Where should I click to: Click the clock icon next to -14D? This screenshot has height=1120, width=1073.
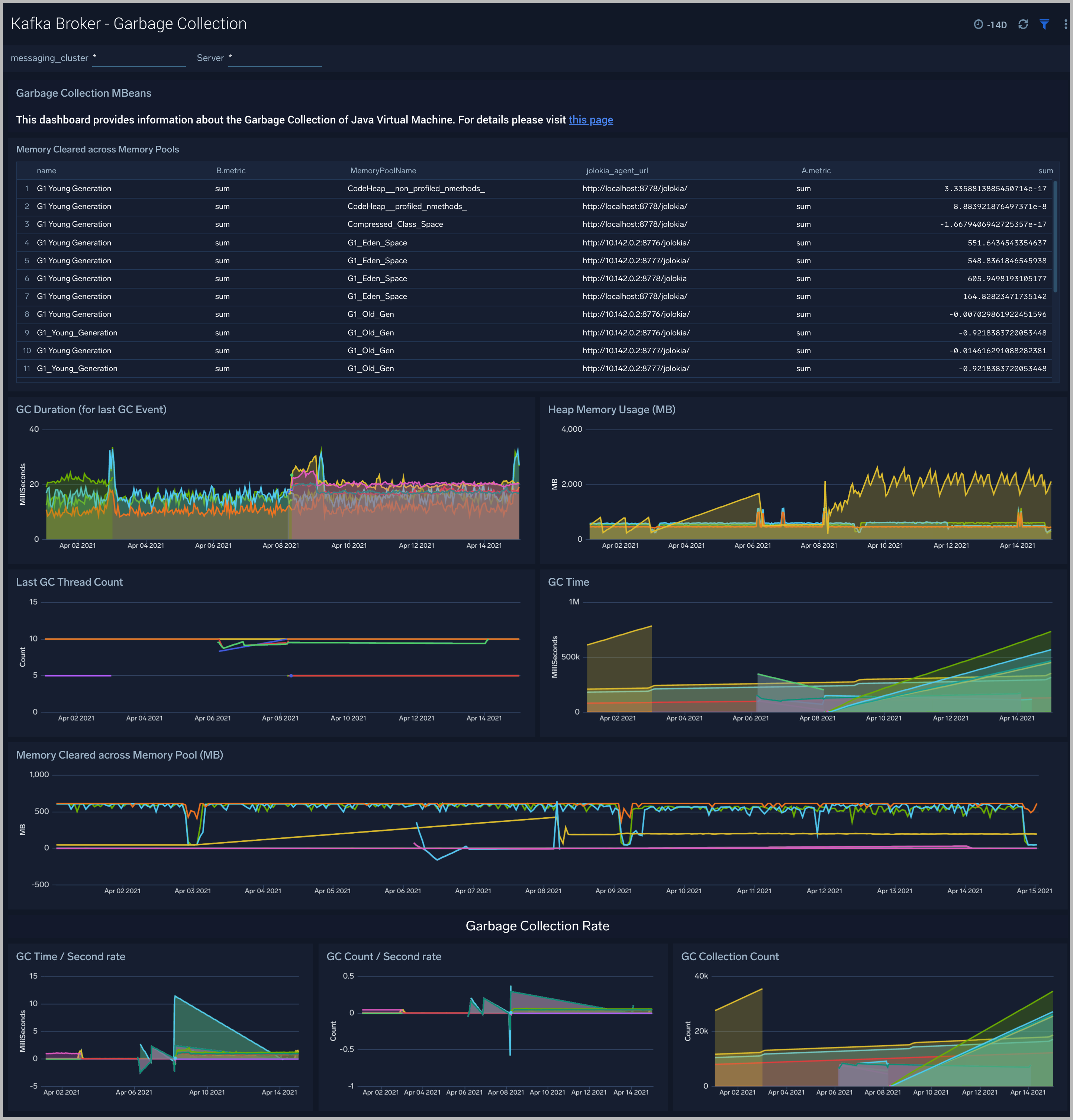coord(978,25)
